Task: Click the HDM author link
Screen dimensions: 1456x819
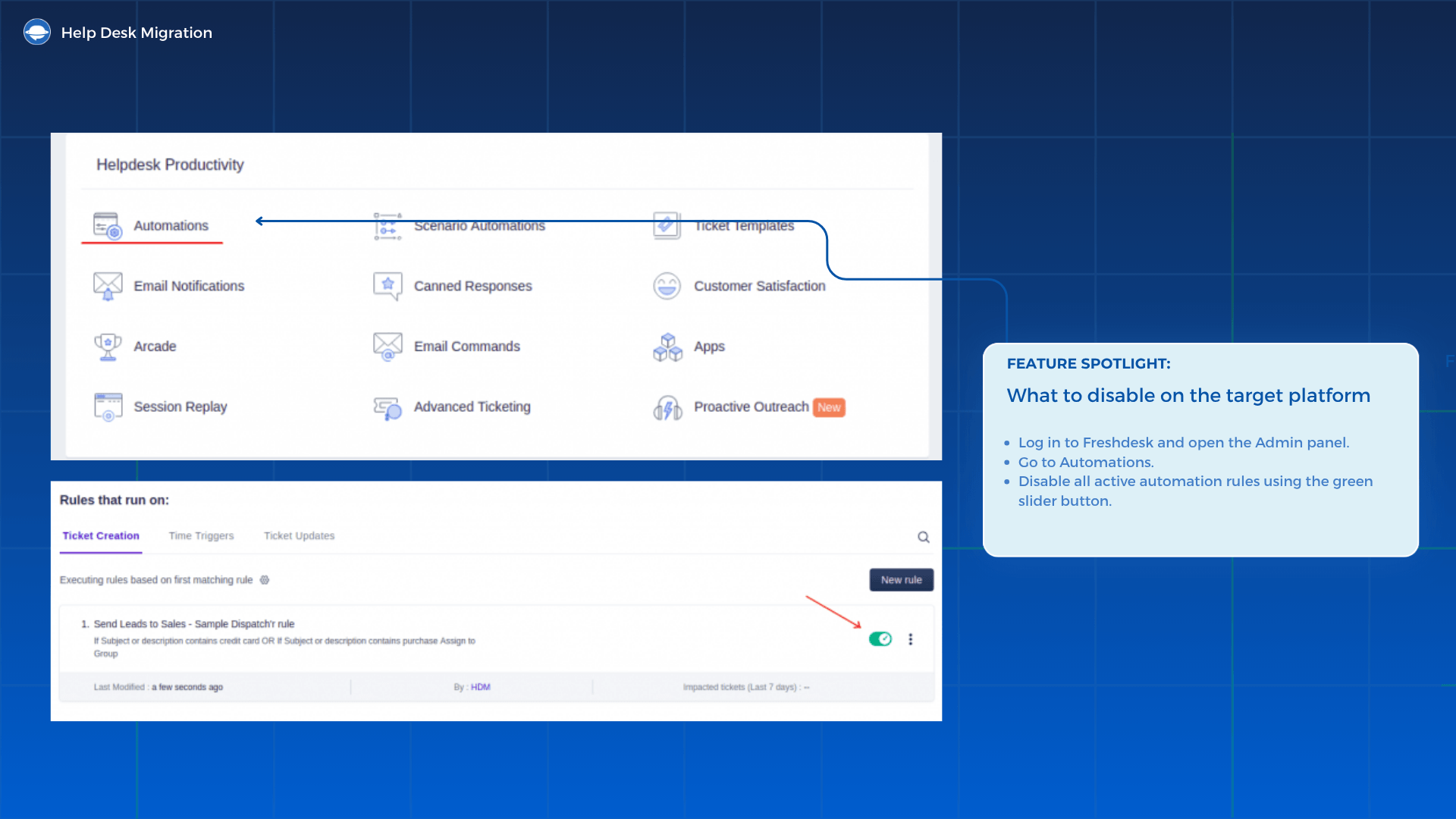Action: coord(480,687)
